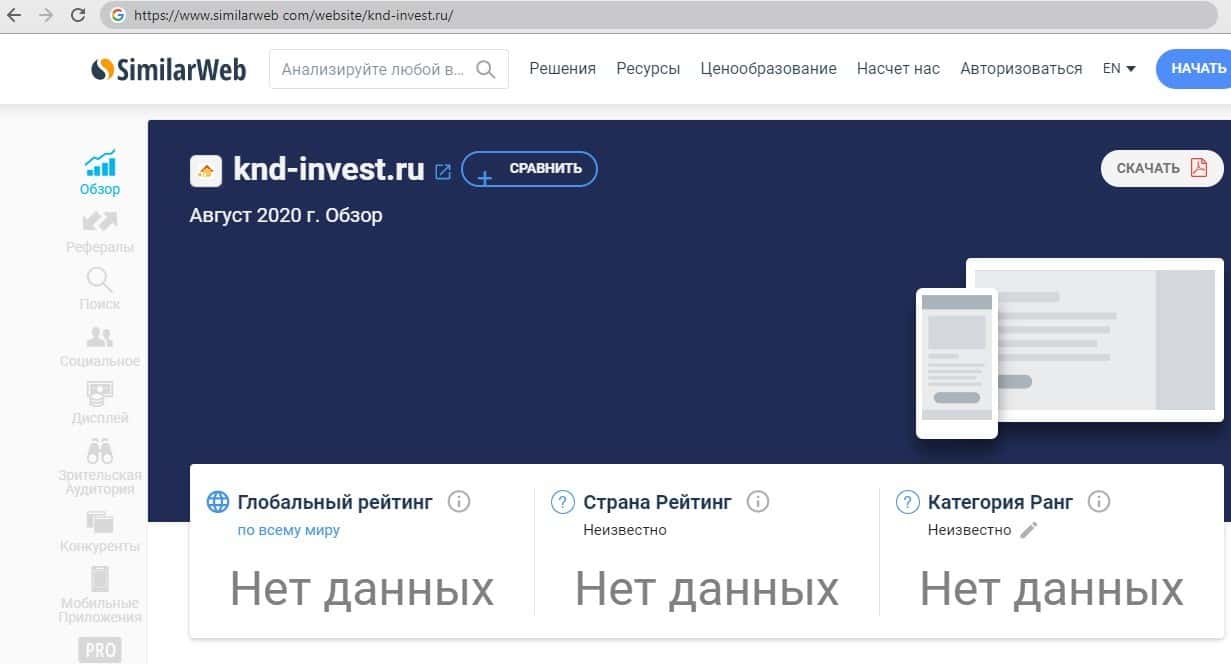Open the Социальное sidebar section
The image size is (1231, 664).
coord(100,346)
